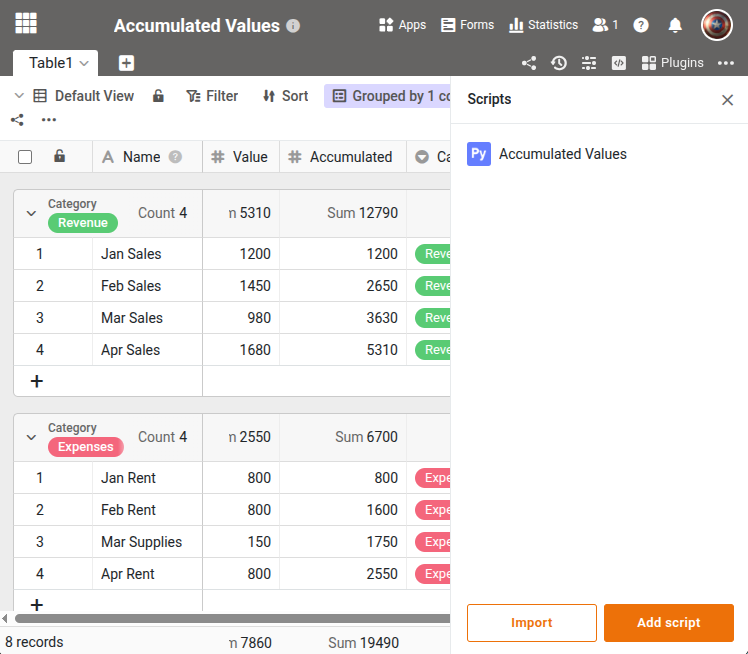Open Forms from the top bar

[467, 25]
